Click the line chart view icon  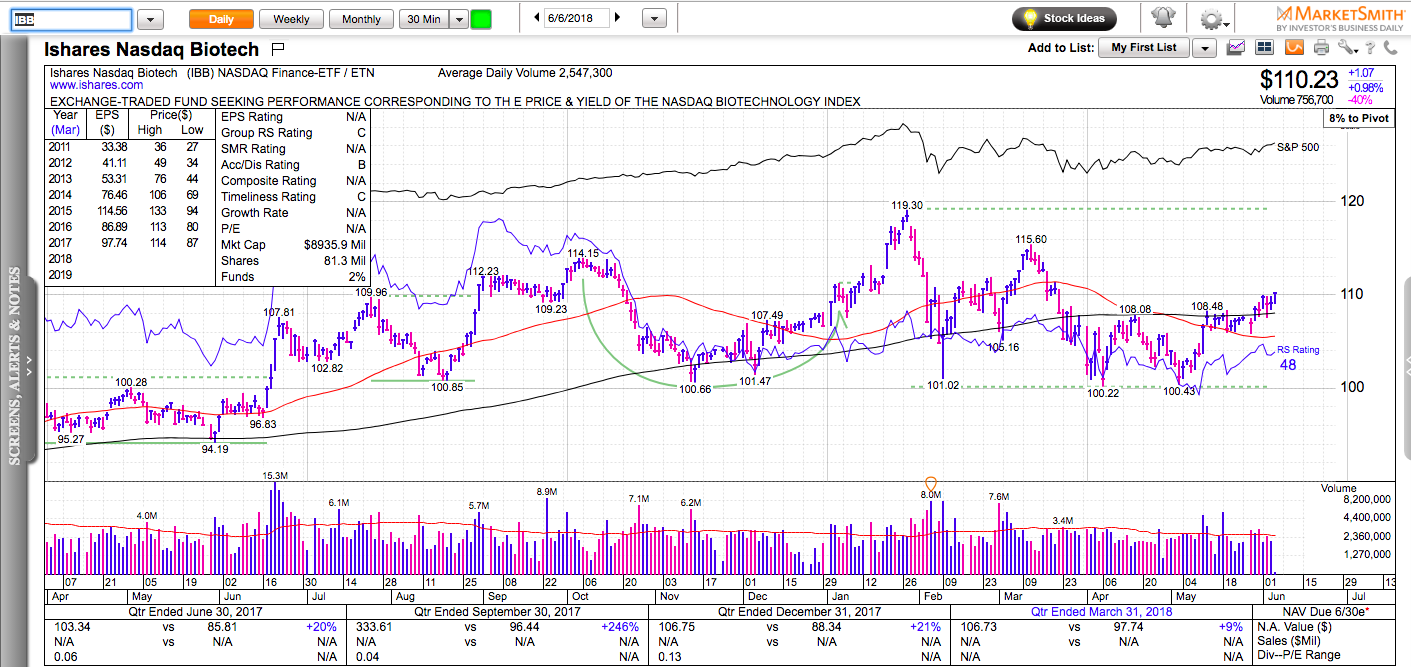1236,47
